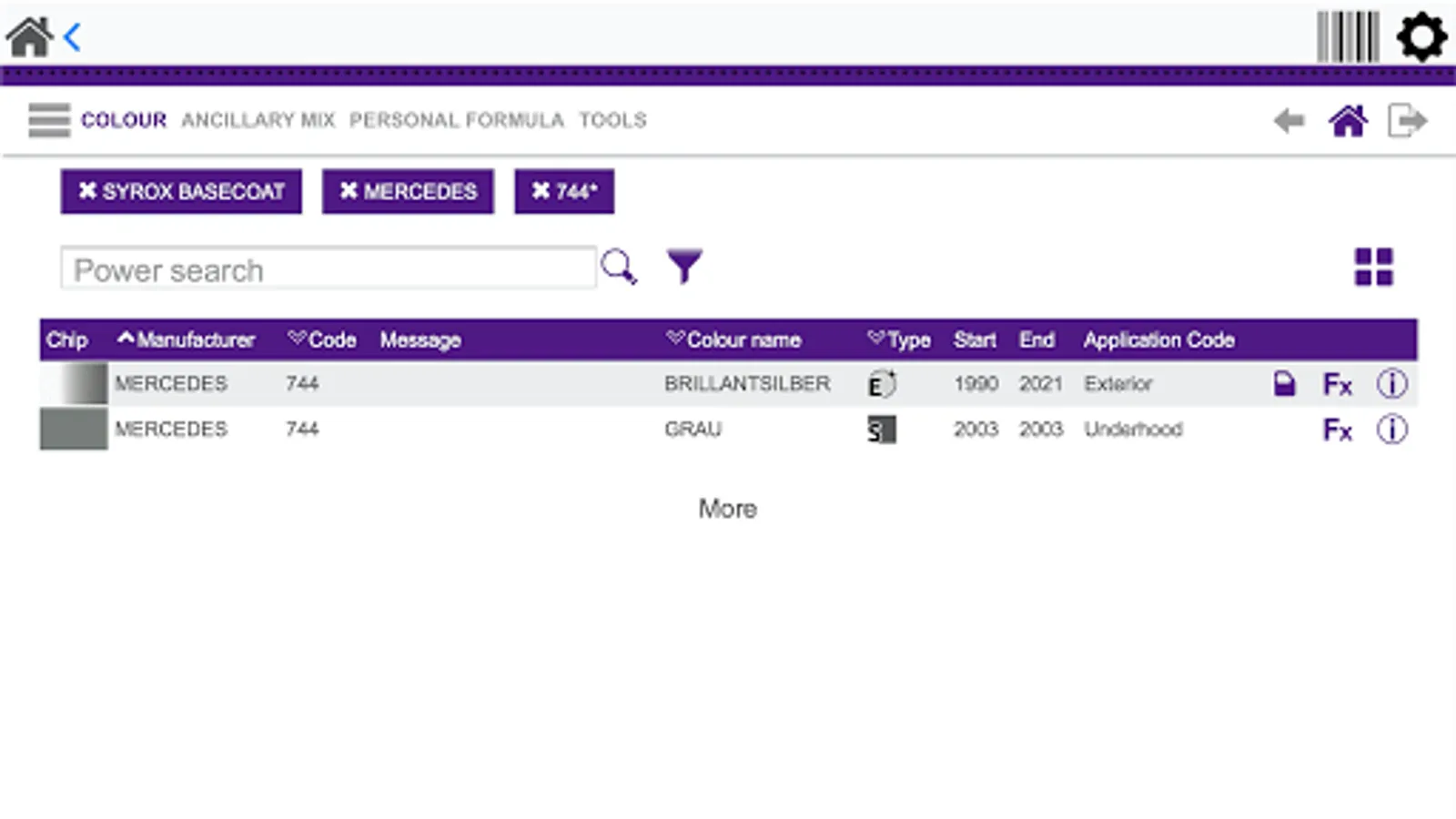Screen dimensions: 1456x819
Task: Show info for BRILLANTSILBER row
Action: 1391,384
